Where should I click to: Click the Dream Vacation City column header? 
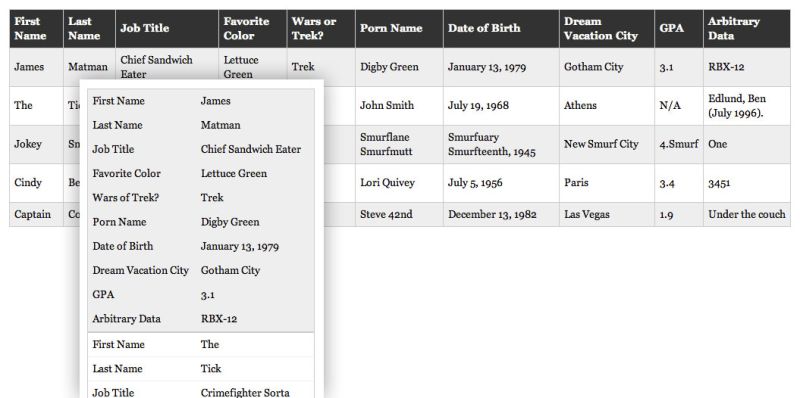pos(607,29)
